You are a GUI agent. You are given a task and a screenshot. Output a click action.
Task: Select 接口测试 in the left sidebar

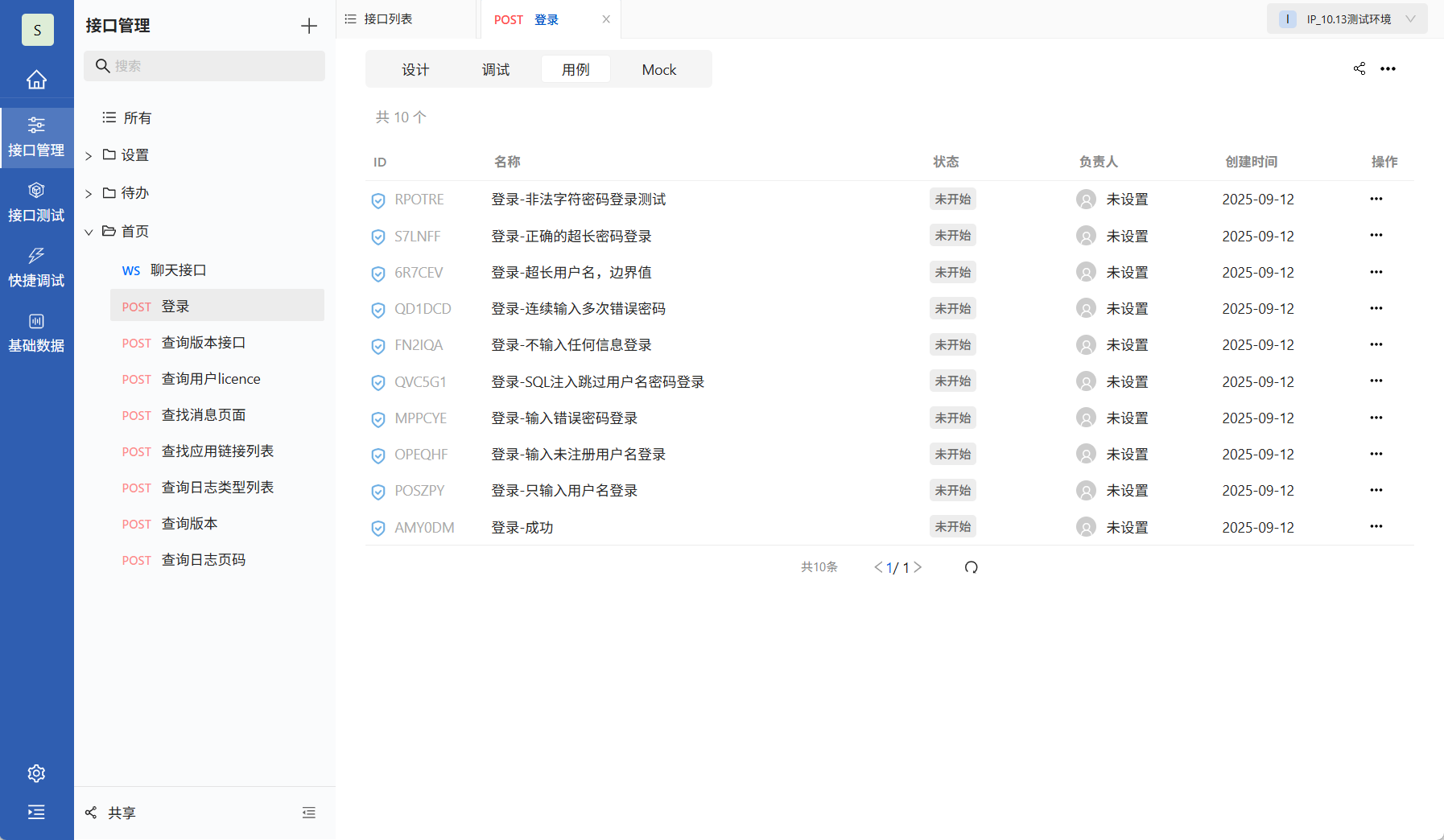coord(36,201)
